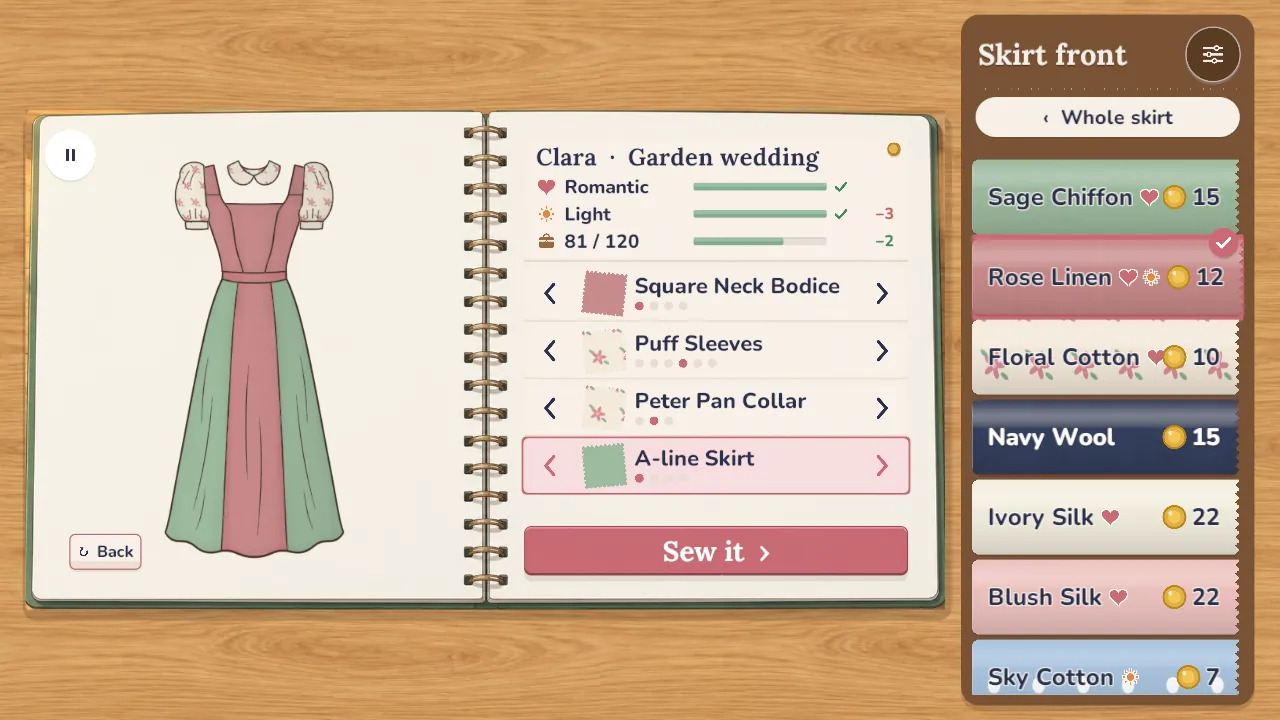
Task: Return to Whole skirt view
Action: click(x=1107, y=117)
